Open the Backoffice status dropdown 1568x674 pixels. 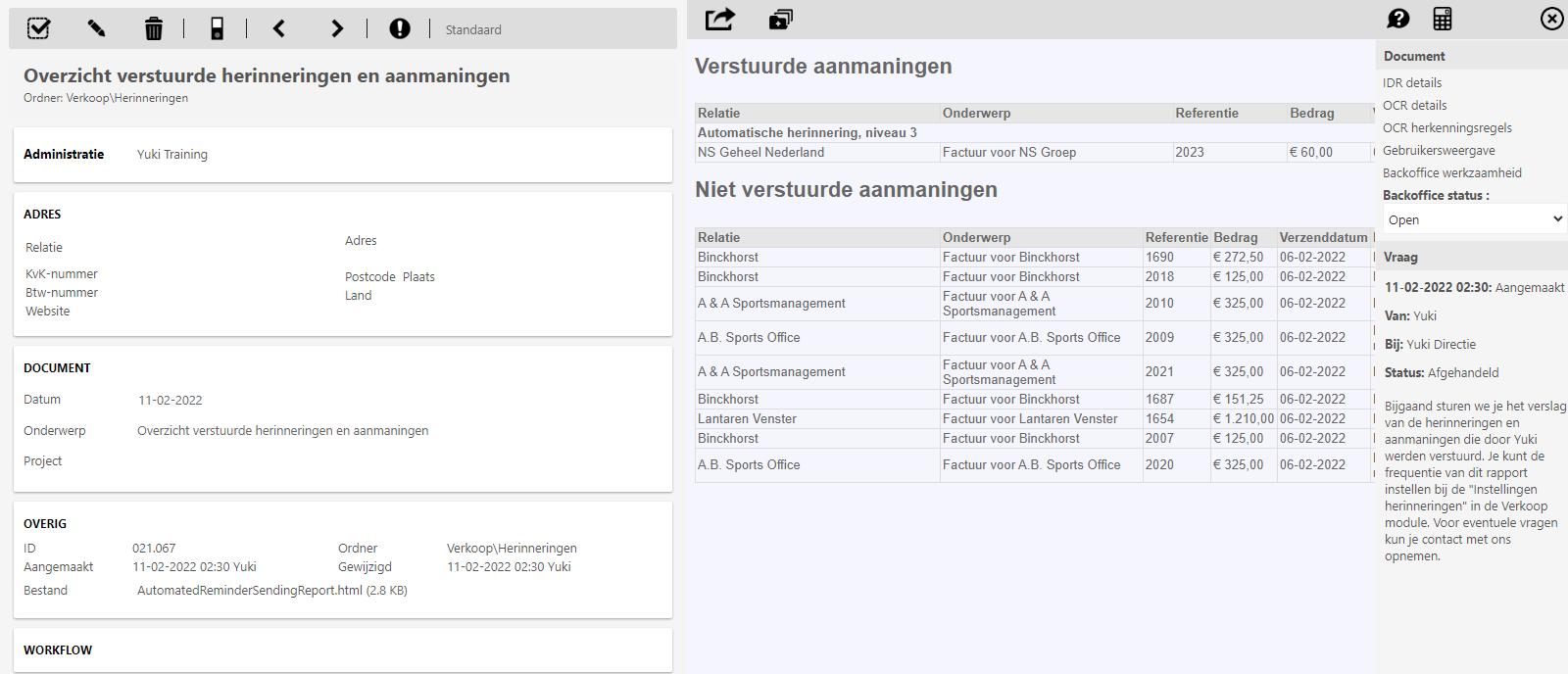(x=1474, y=219)
